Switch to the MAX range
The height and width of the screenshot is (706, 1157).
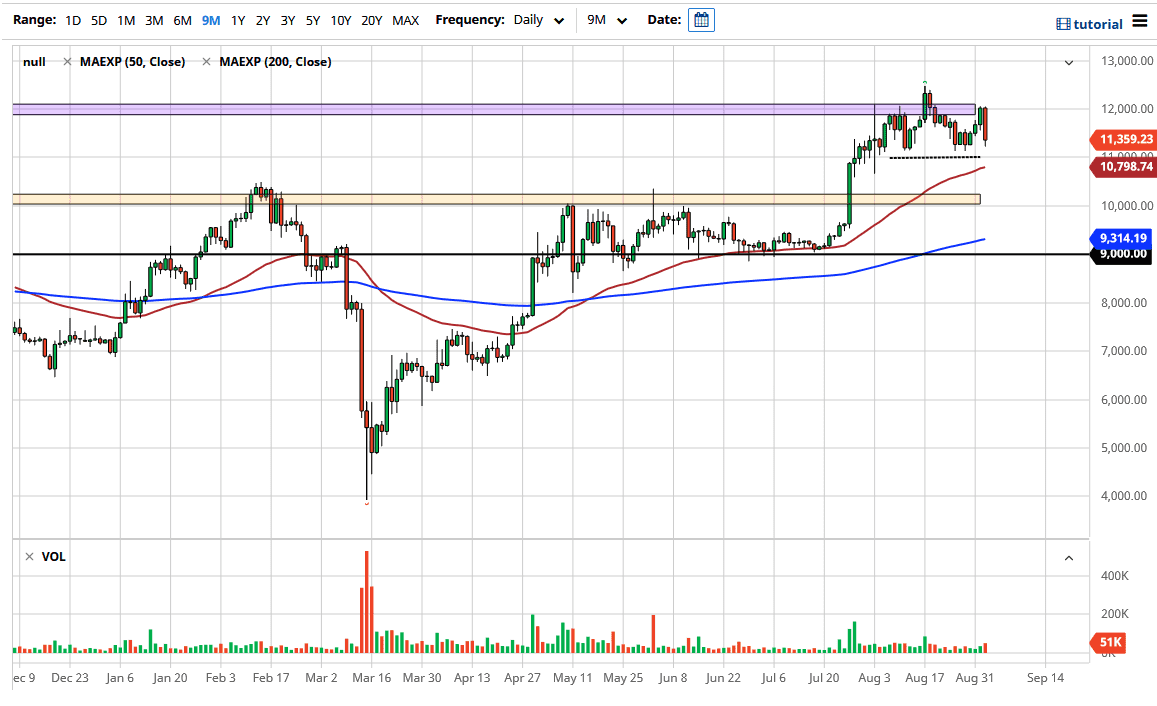(x=406, y=19)
